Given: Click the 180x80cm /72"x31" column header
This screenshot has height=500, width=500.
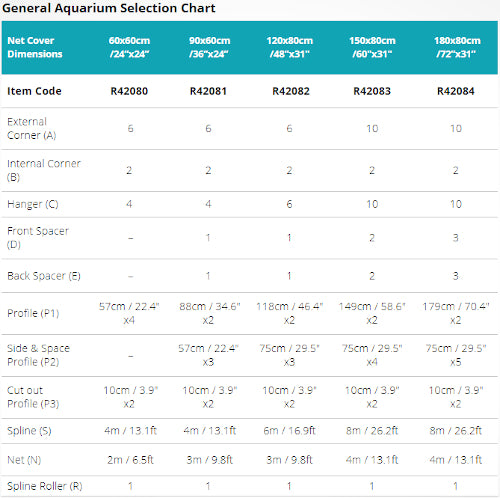Looking at the screenshot, I should (457, 47).
